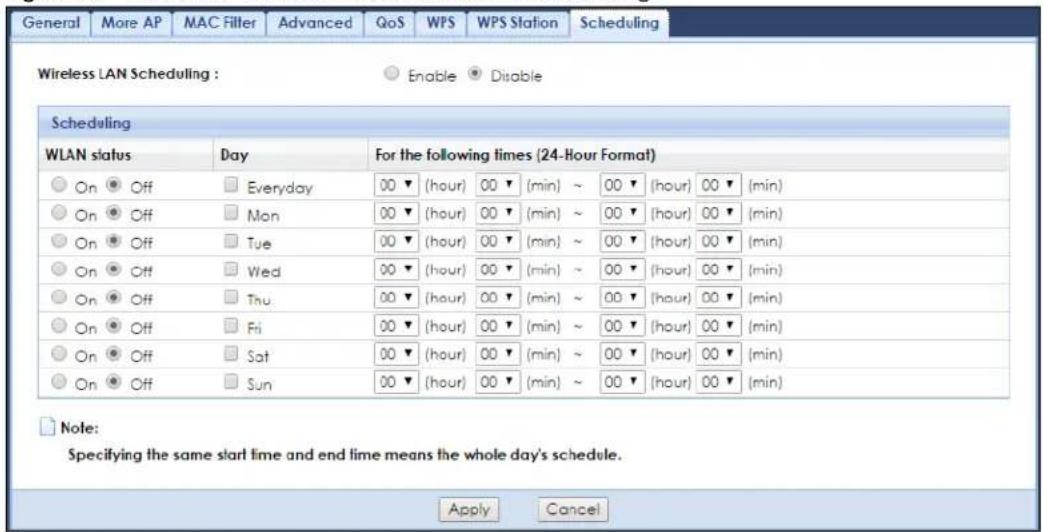Image resolution: width=1043 pixels, height=532 pixels.
Task: Set WLAN status Off for Tue row
Action: pyautogui.click(x=114, y=242)
